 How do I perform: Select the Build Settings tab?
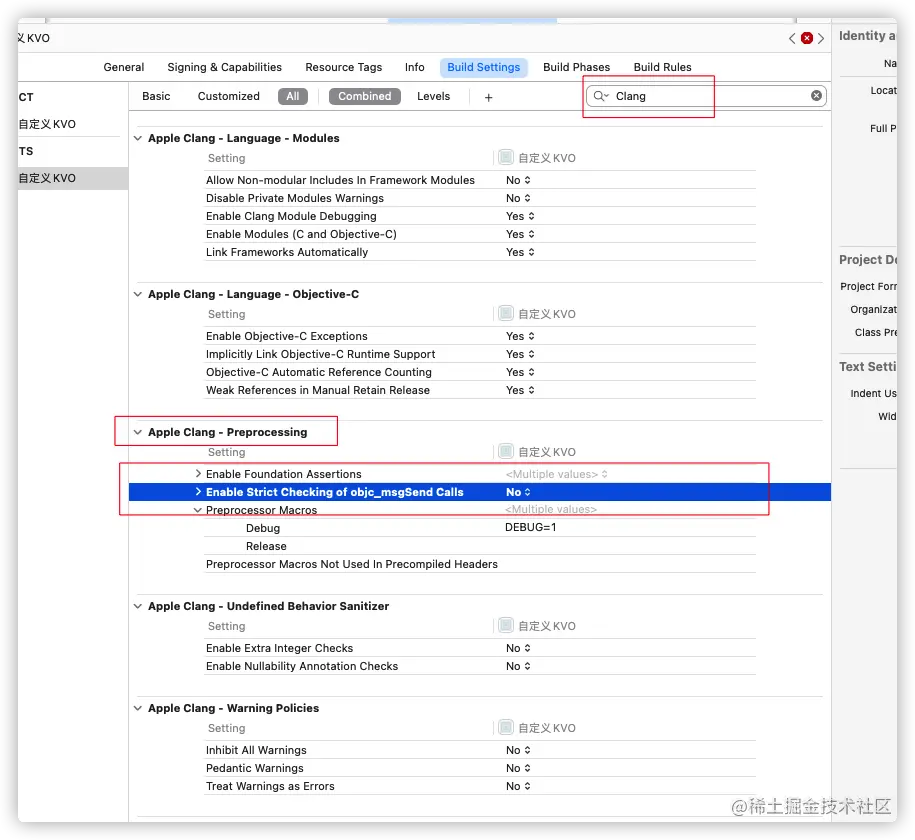point(484,67)
